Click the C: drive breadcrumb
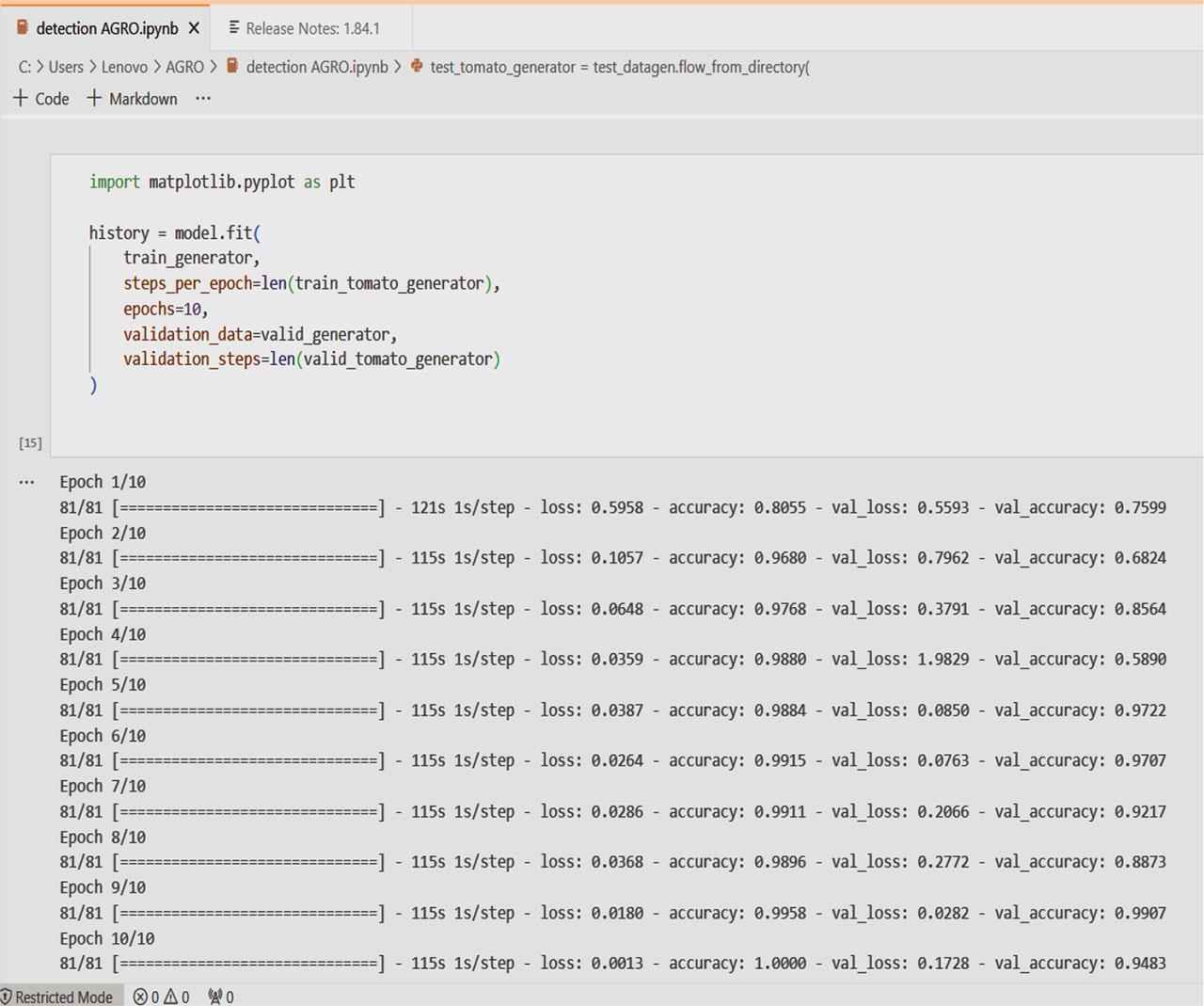 [x=24, y=67]
